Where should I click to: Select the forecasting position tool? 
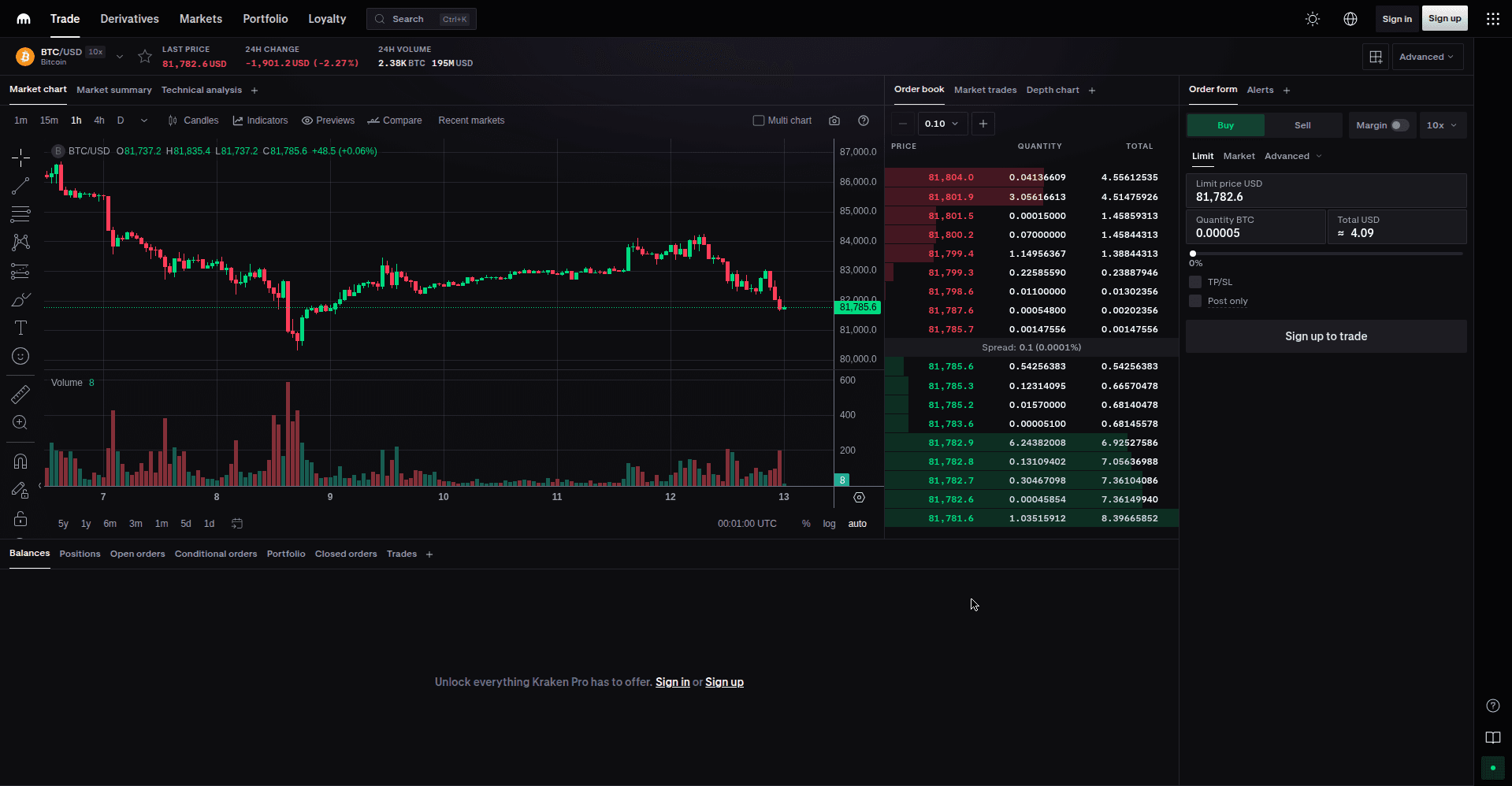pos(20,271)
